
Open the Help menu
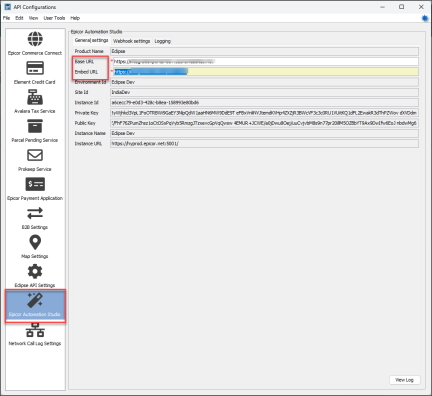click(75, 18)
